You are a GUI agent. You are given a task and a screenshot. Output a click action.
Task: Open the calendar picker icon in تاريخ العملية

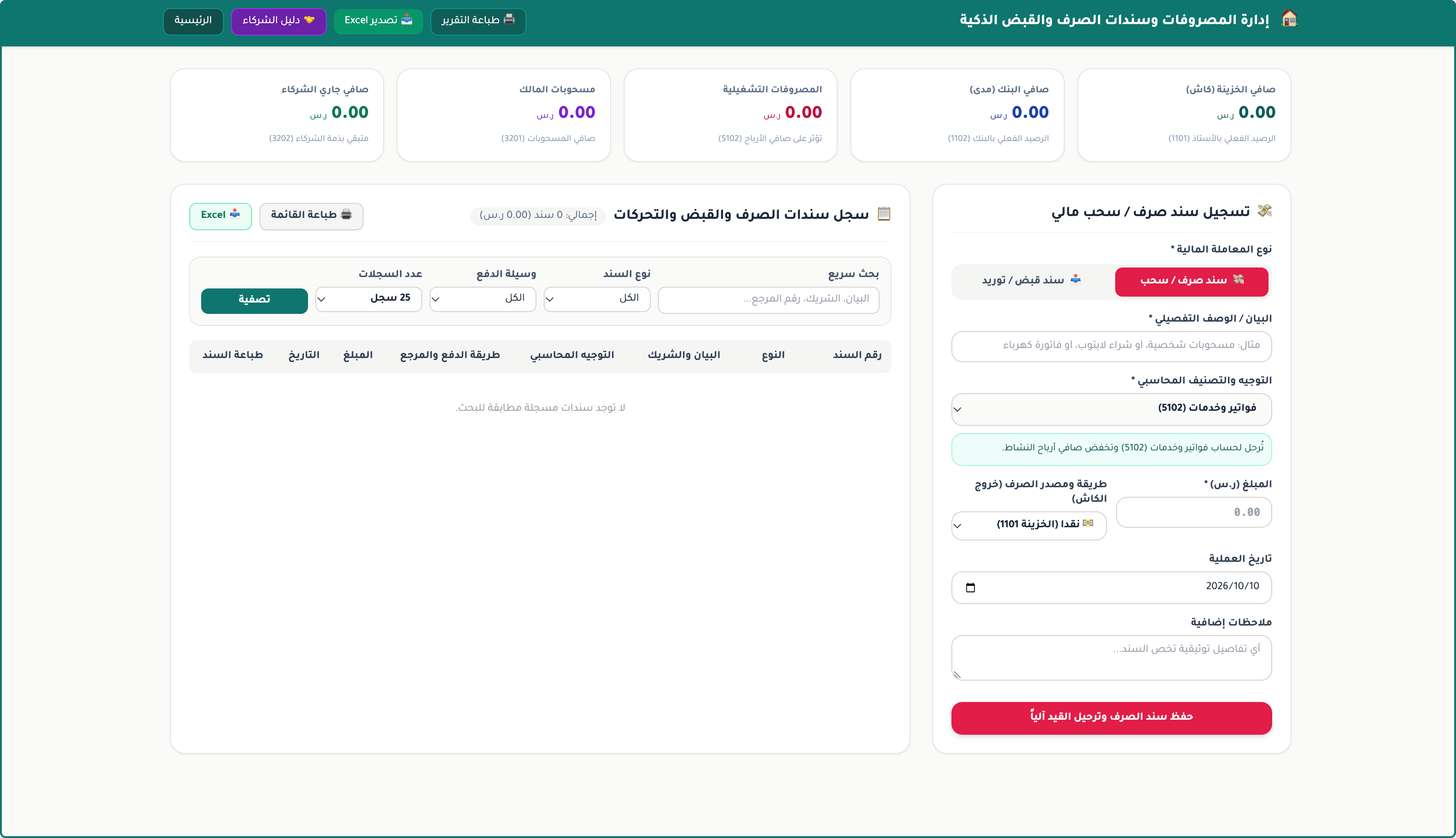pos(970,587)
